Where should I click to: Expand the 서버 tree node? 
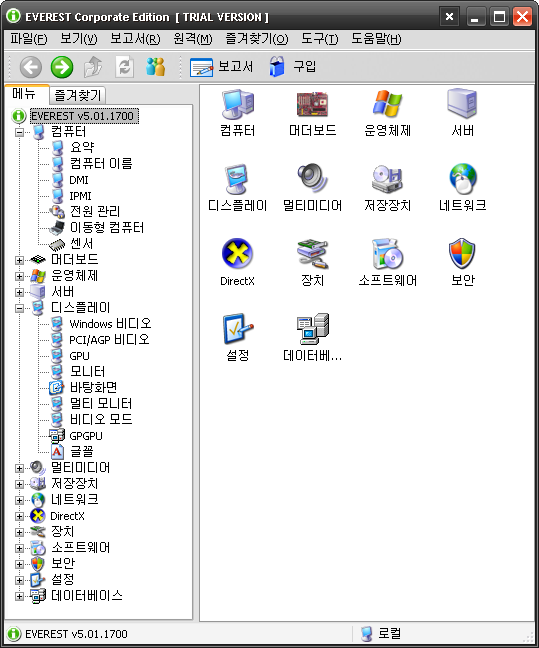(x=19, y=292)
